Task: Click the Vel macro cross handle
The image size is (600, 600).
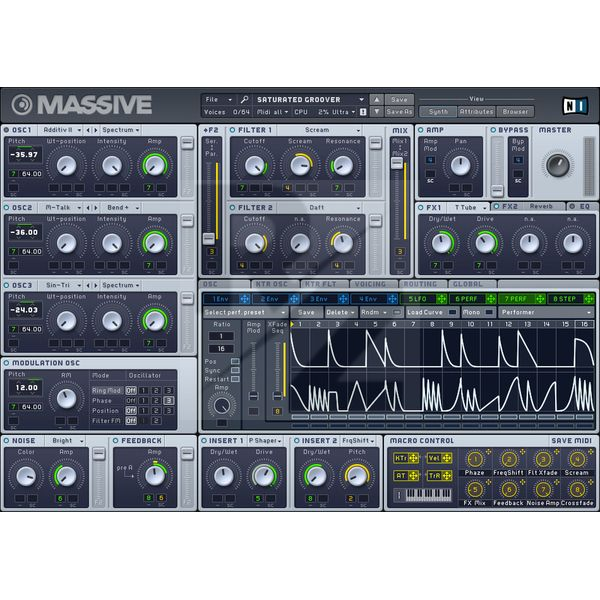Action: click(x=447, y=458)
